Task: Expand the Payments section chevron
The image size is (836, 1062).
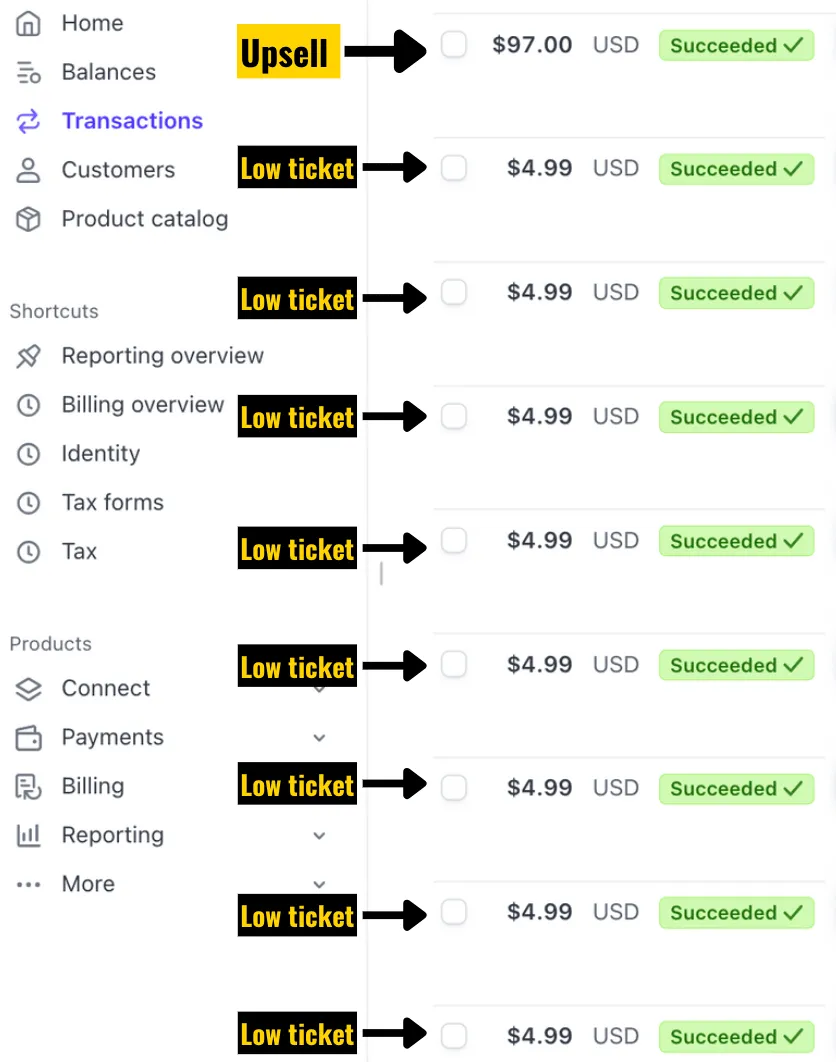Action: 319,738
